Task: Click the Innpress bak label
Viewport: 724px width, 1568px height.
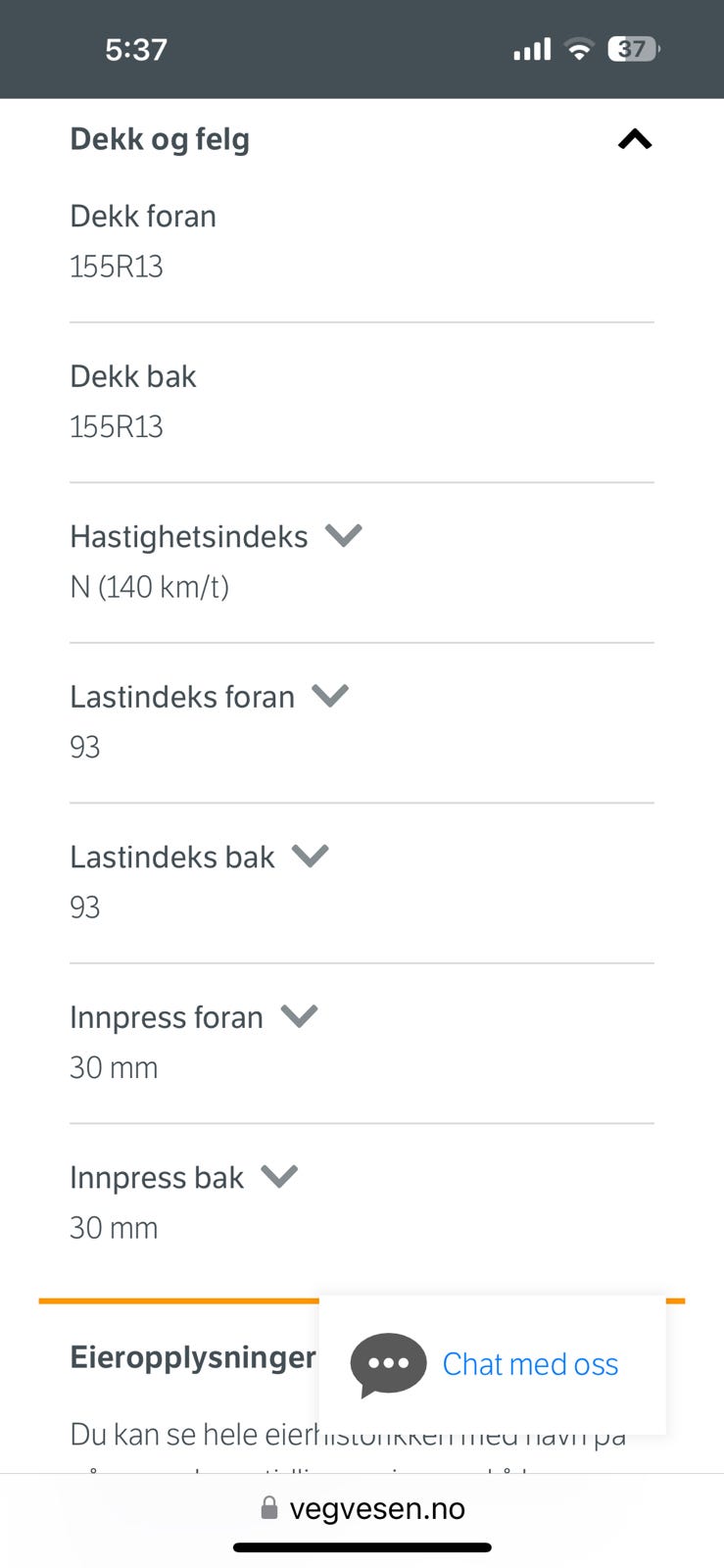Action: [157, 1177]
